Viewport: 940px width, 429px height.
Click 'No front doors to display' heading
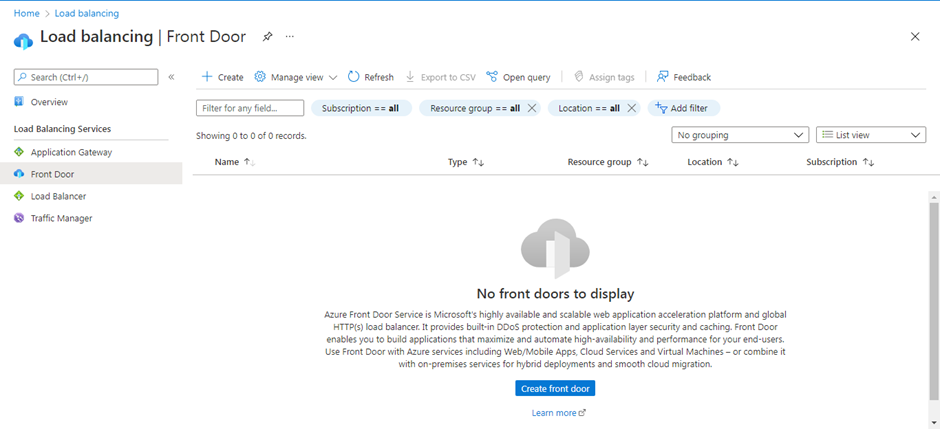tap(555, 294)
